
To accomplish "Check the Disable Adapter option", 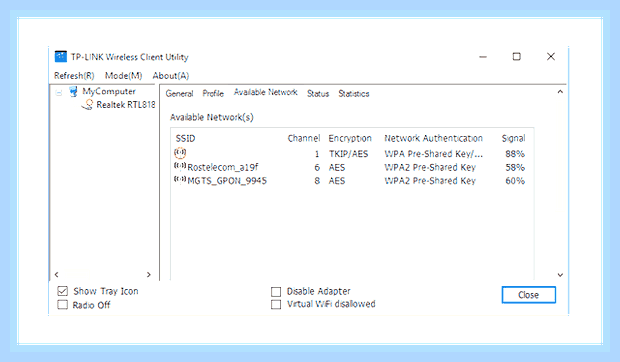I will click(x=276, y=292).
